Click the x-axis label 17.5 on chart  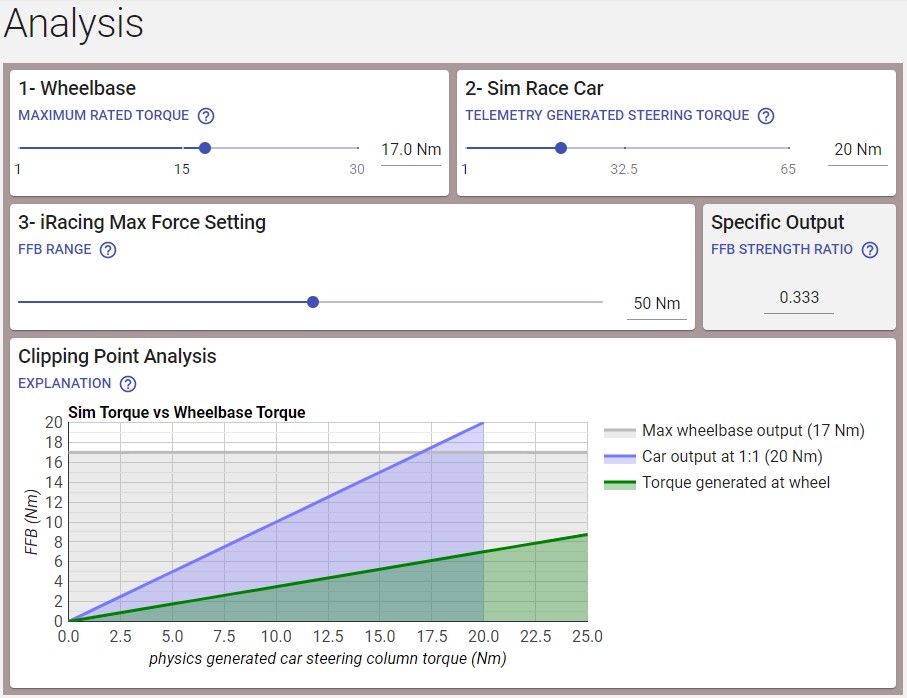[x=432, y=637]
